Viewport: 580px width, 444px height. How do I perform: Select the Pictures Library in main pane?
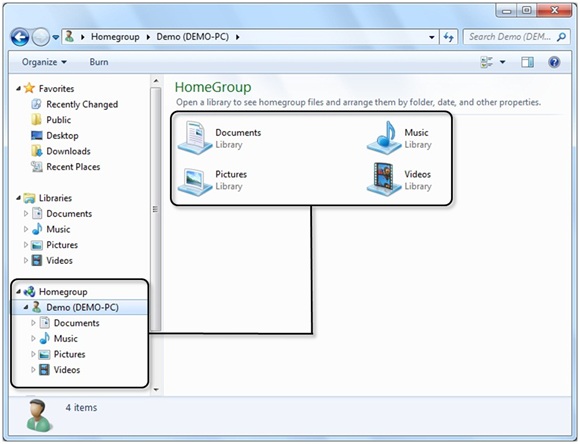click(x=213, y=180)
